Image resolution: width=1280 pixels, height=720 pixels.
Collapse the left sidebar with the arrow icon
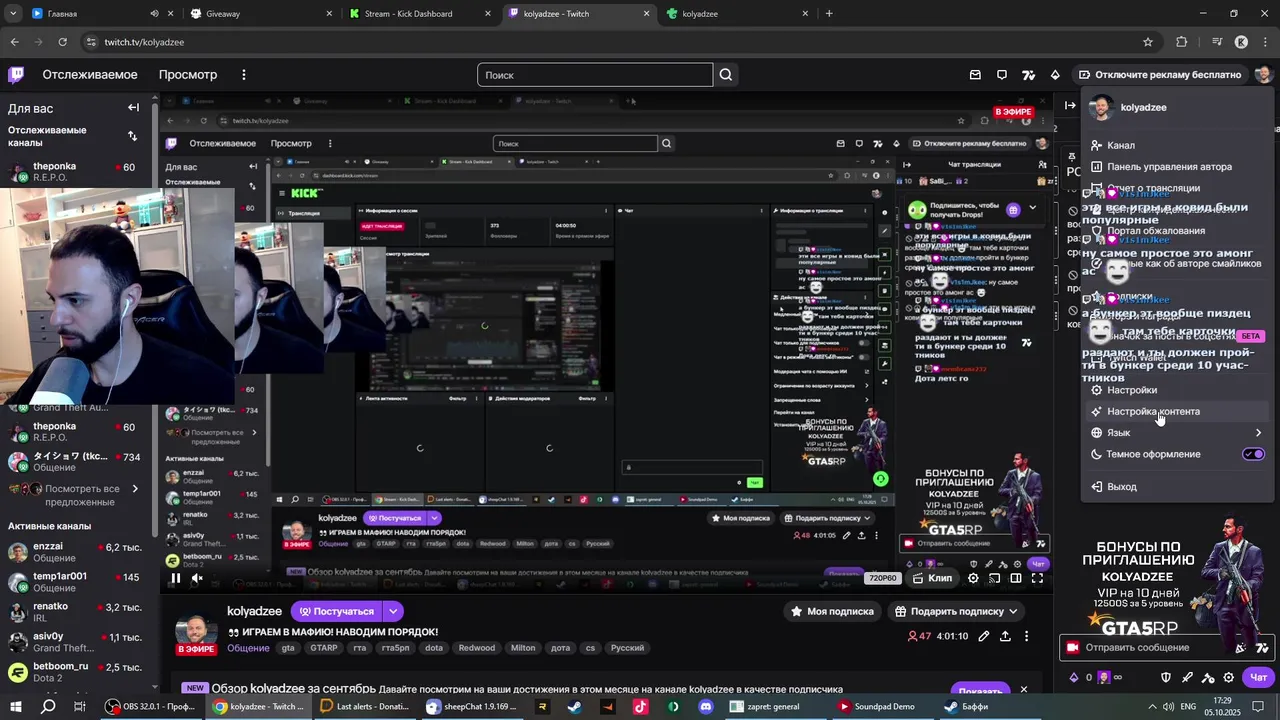[x=133, y=108]
